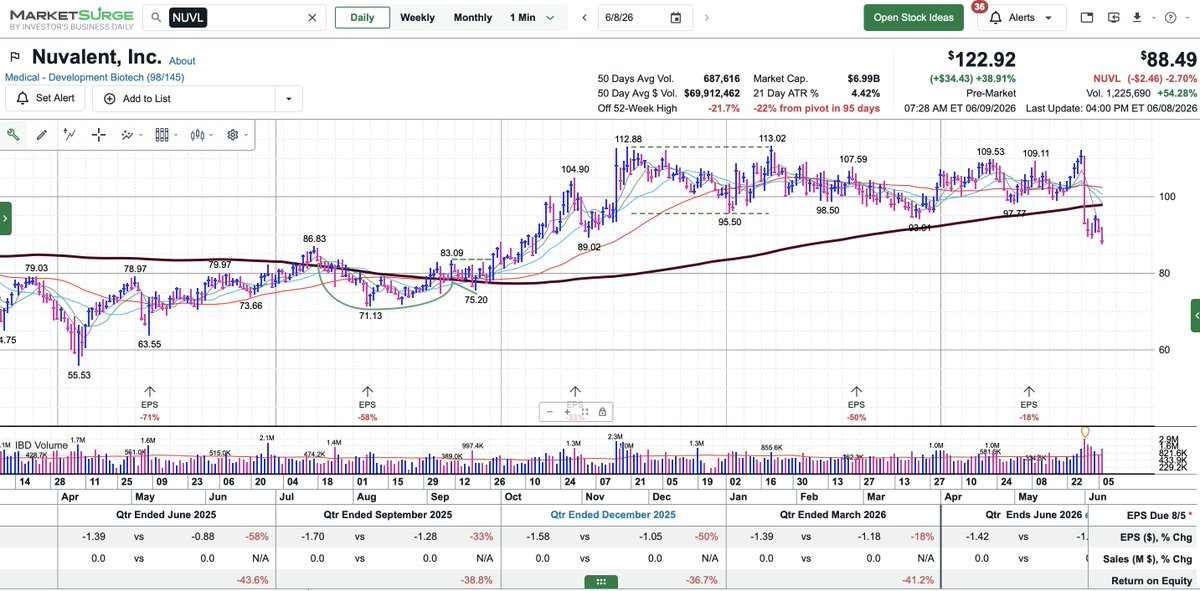Click the panel layout window icon

tap(1087, 18)
